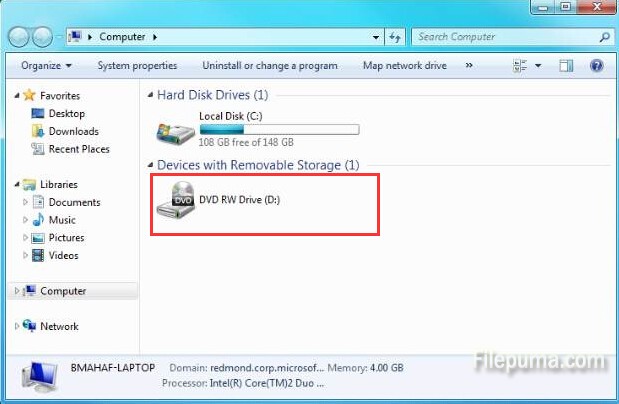Image resolution: width=619 pixels, height=404 pixels.
Task: Click Map network drive button
Action: (x=405, y=66)
